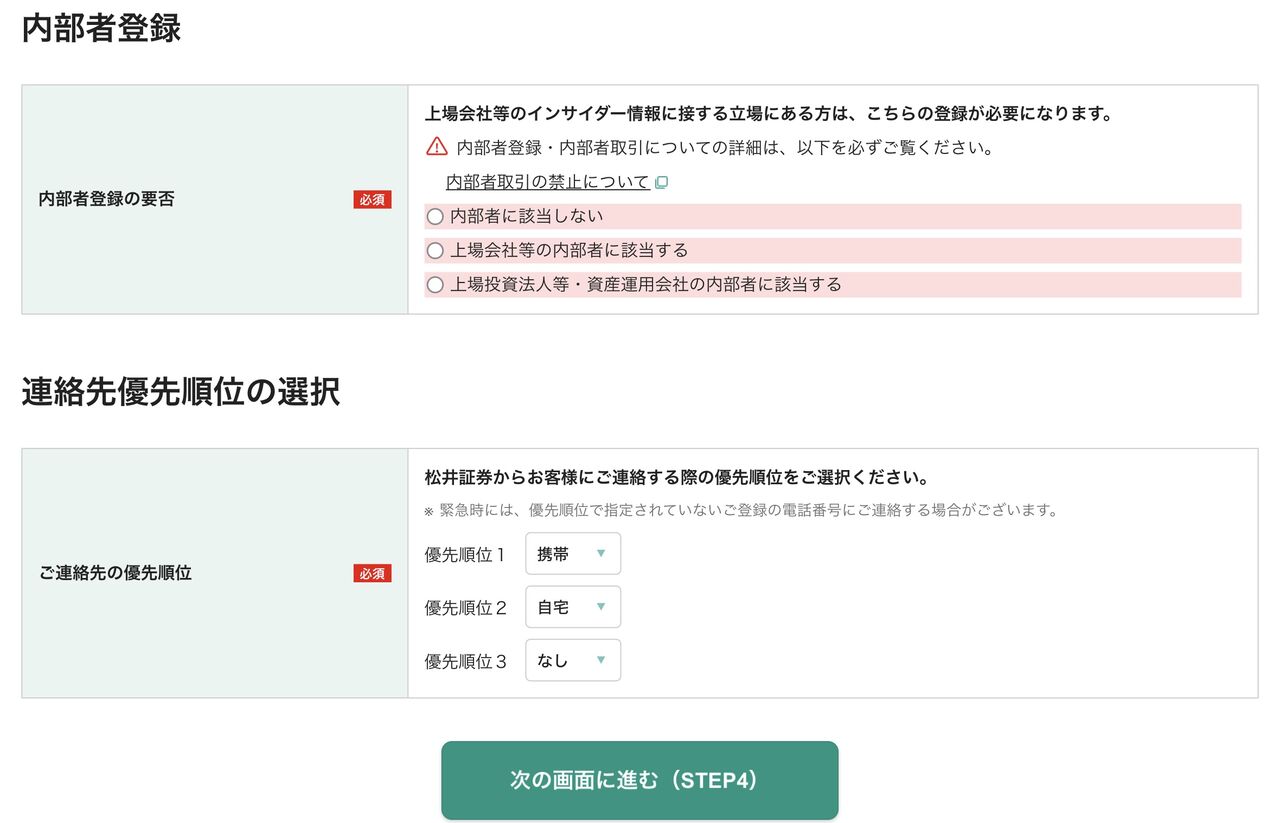Image resolution: width=1280 pixels, height=823 pixels.
Task: Select the 内部者に該当しない radio button
Action: [x=435, y=217]
